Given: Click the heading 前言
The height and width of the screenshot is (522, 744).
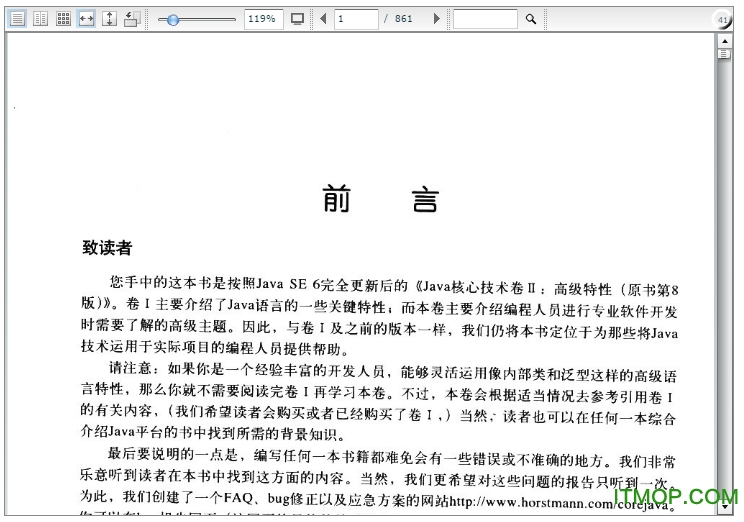Looking at the screenshot, I should (x=381, y=199).
